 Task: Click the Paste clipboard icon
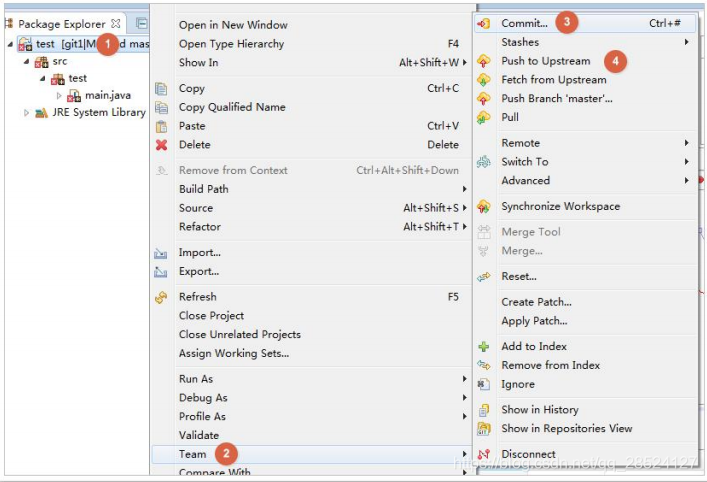161,126
